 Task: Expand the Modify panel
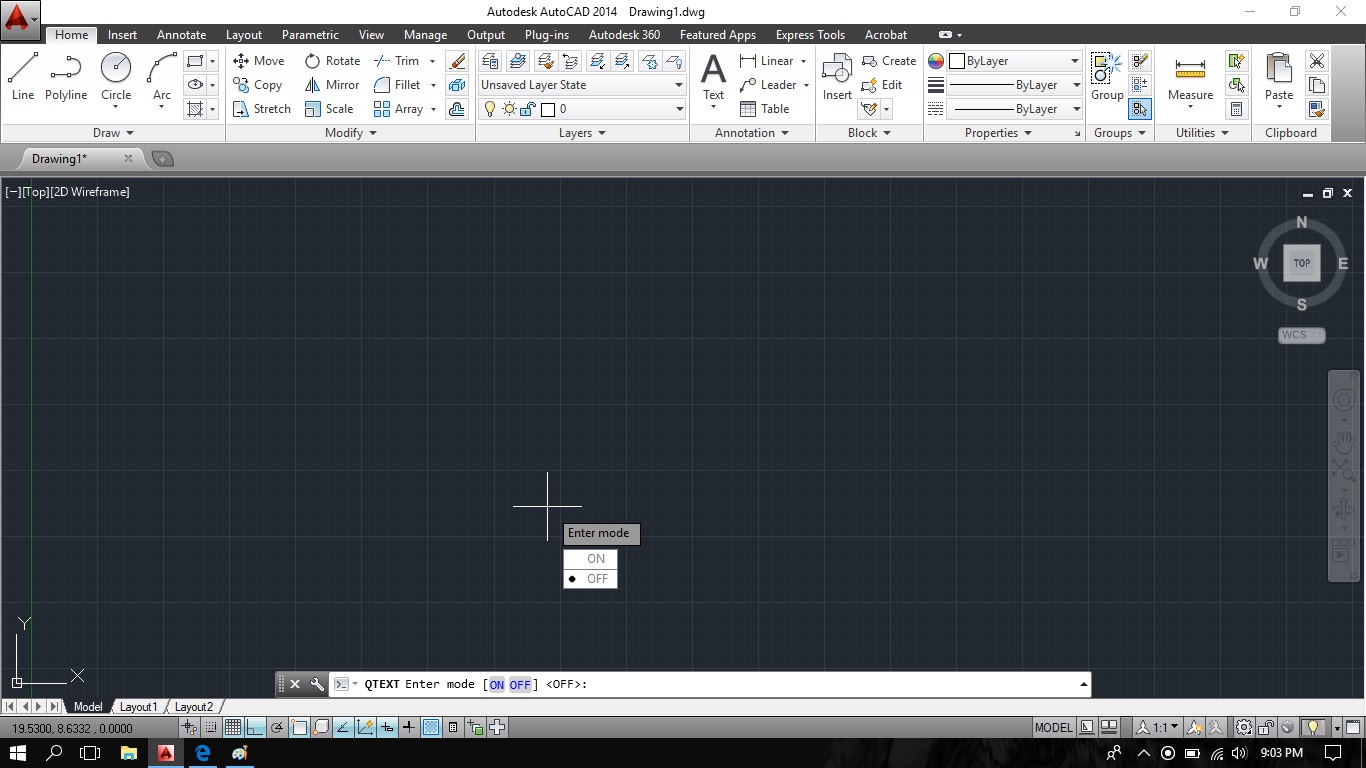[x=351, y=133]
